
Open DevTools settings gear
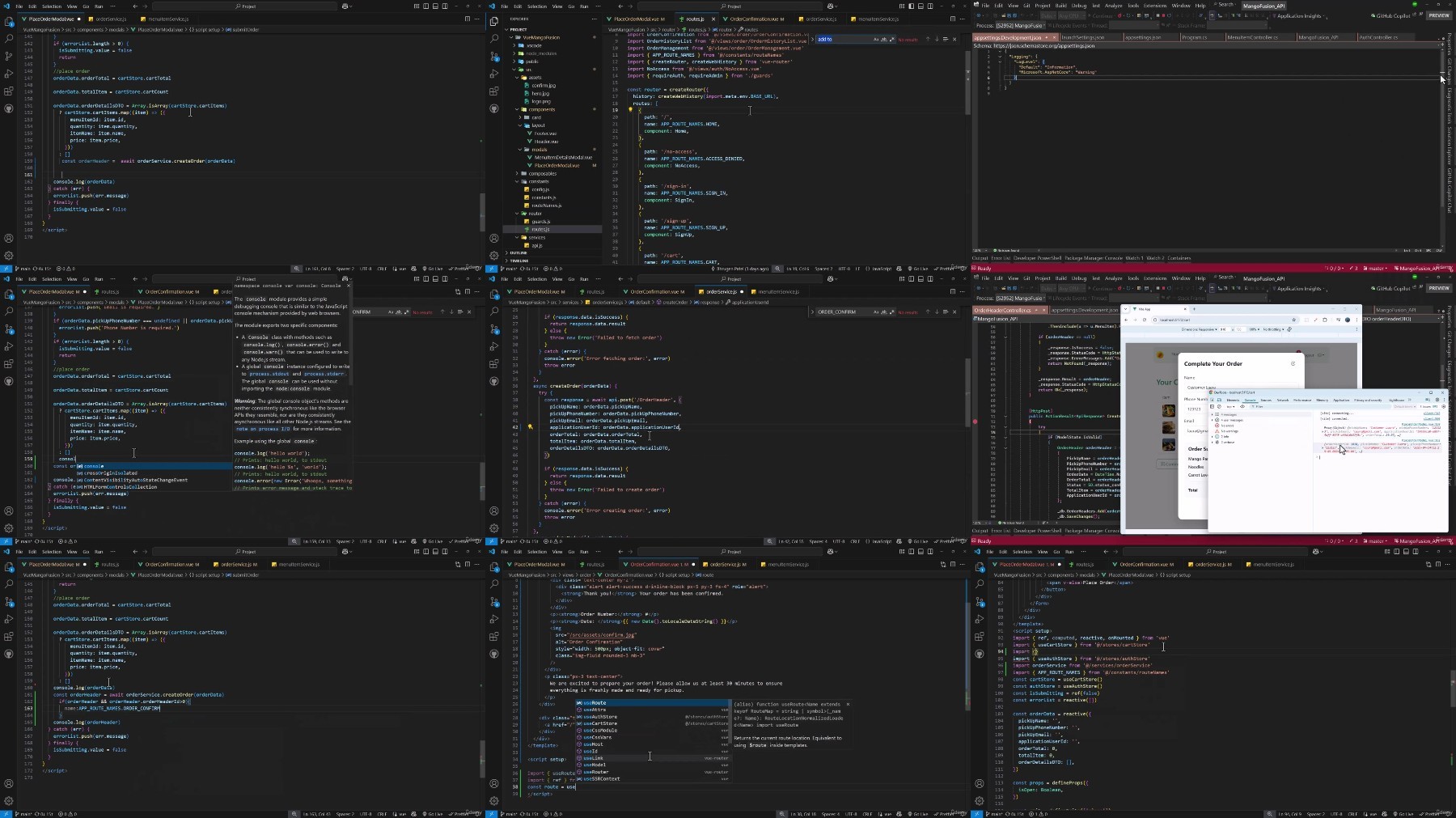coord(1437,400)
